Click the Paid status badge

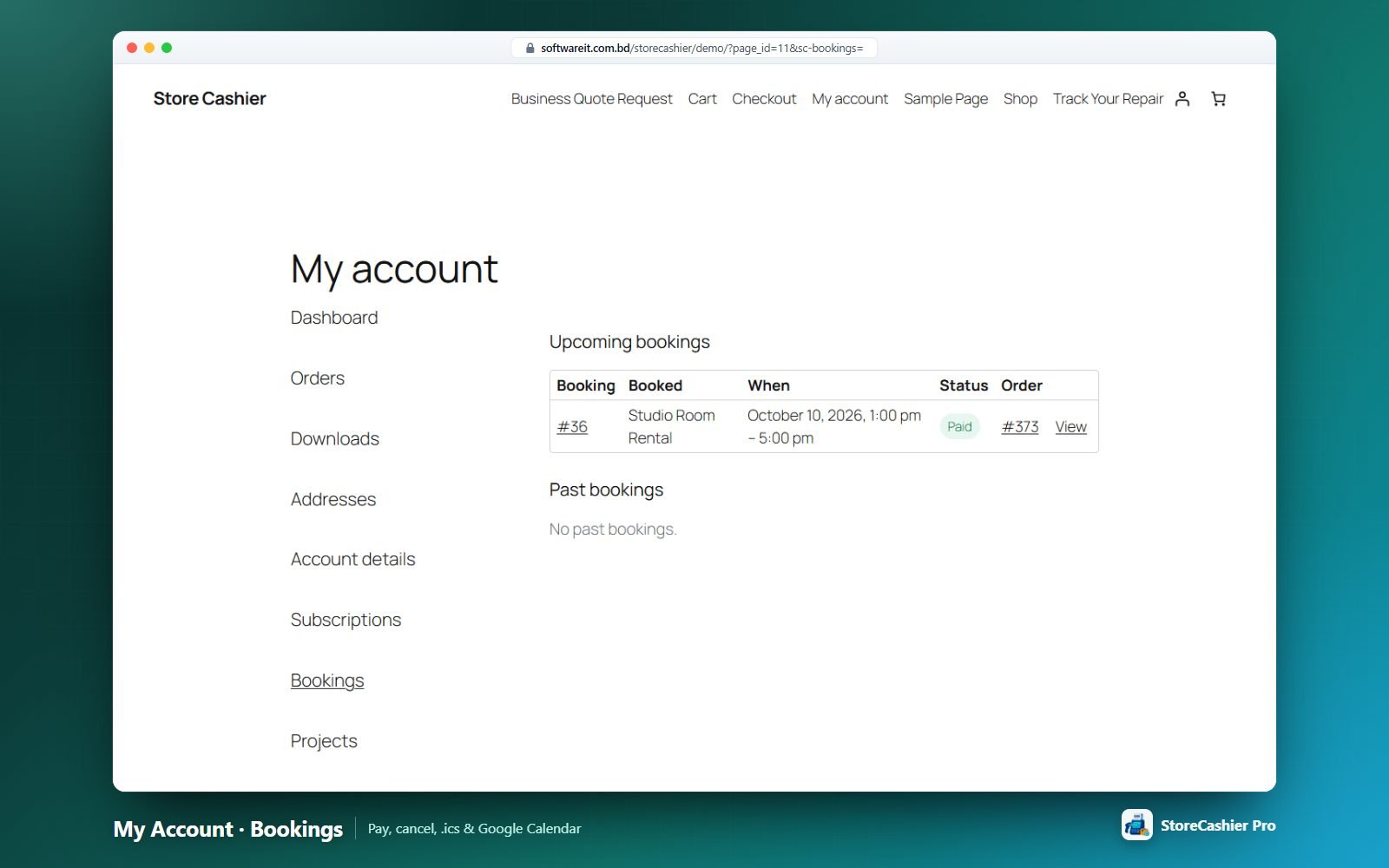tap(959, 427)
